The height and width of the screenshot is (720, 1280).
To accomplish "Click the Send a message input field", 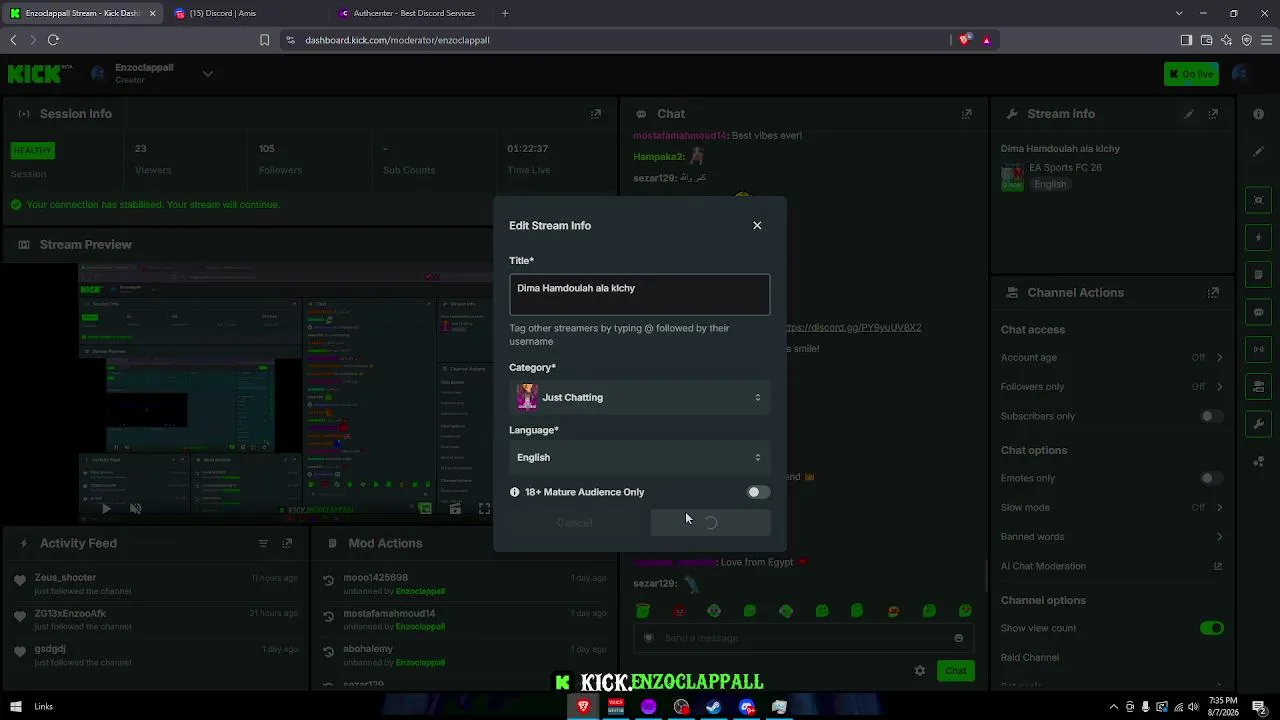I will click(x=803, y=638).
